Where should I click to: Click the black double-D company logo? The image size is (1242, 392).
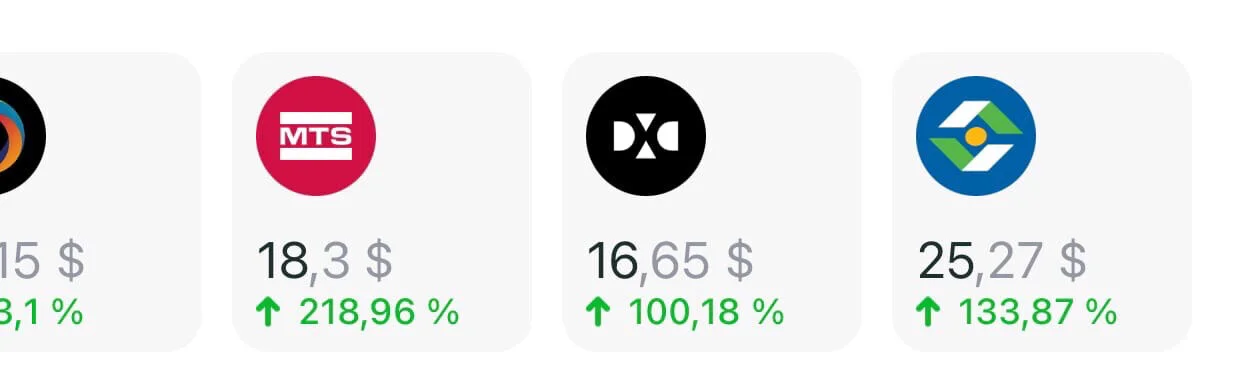point(646,136)
